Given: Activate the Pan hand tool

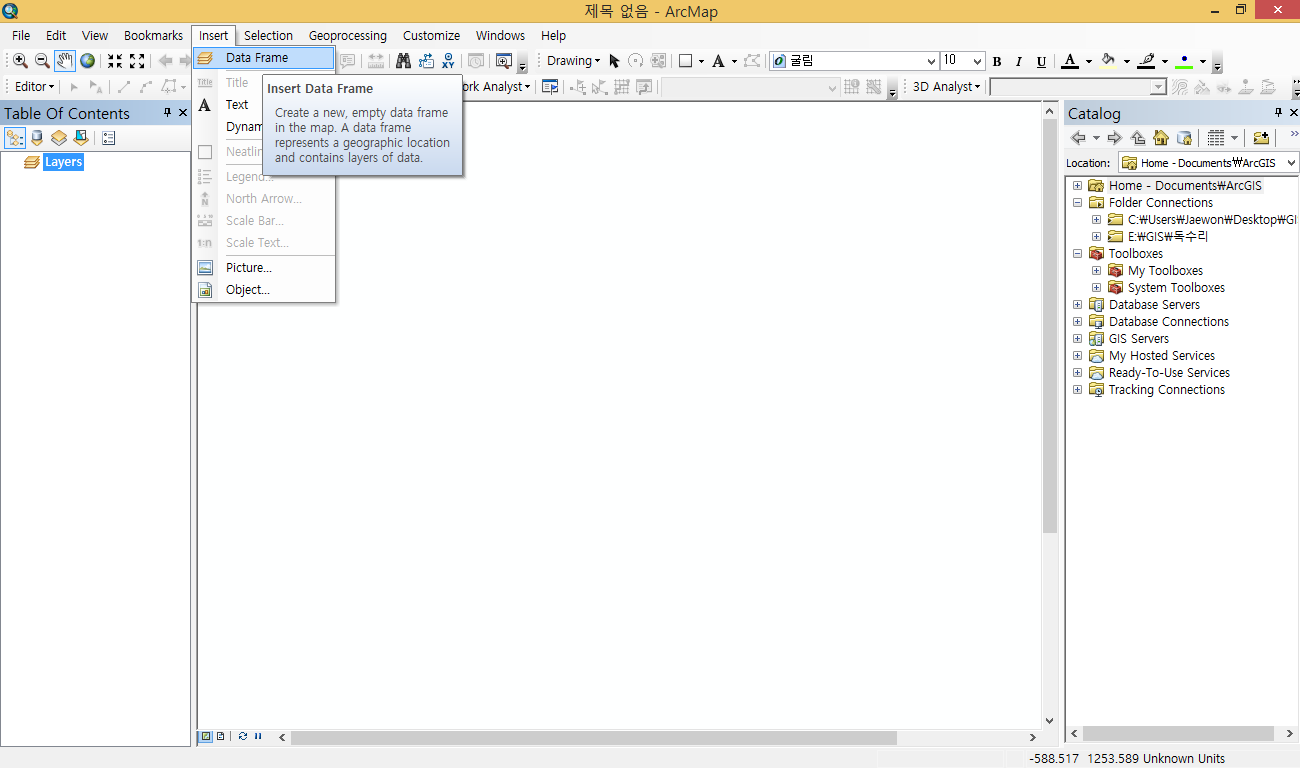Looking at the screenshot, I should click(65, 61).
